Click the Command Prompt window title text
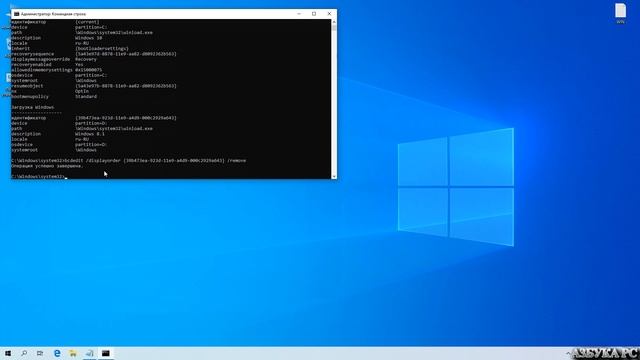This screenshot has height=360, width=640. [53, 14]
